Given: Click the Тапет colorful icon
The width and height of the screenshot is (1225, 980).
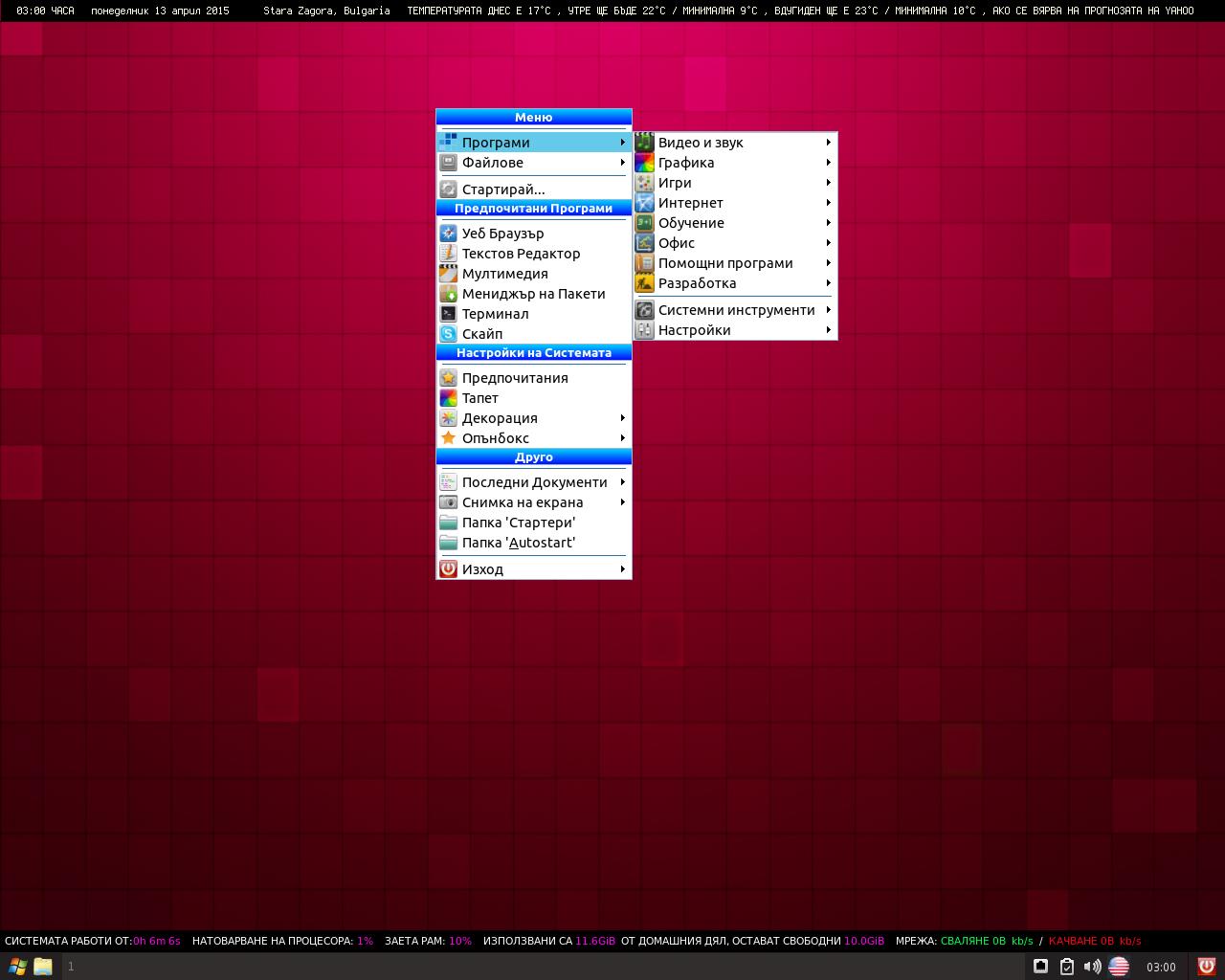Looking at the screenshot, I should pos(448,398).
